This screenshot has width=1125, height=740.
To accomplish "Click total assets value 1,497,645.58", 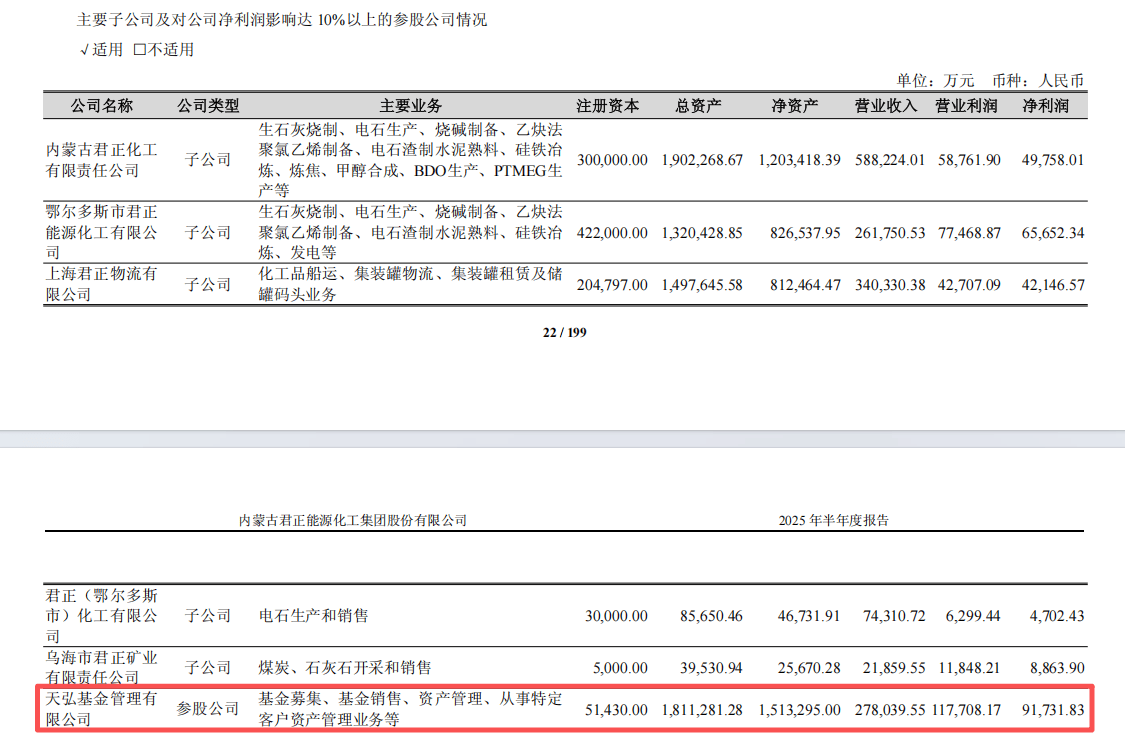I will 702,285.
